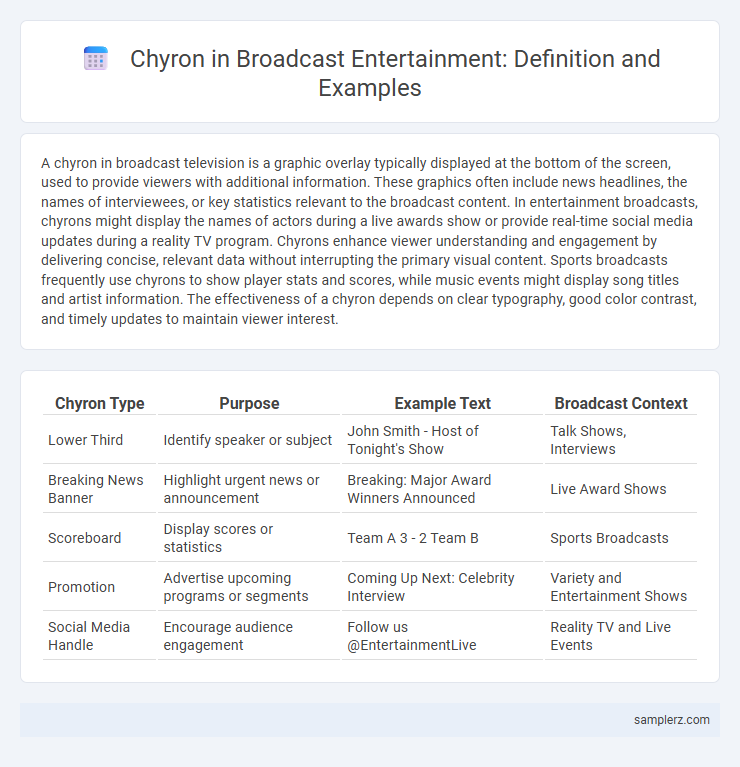Viewport: 740px width, 767px height.
Task: Select the 'Social Media Handle' cell
Action: pos(99,635)
